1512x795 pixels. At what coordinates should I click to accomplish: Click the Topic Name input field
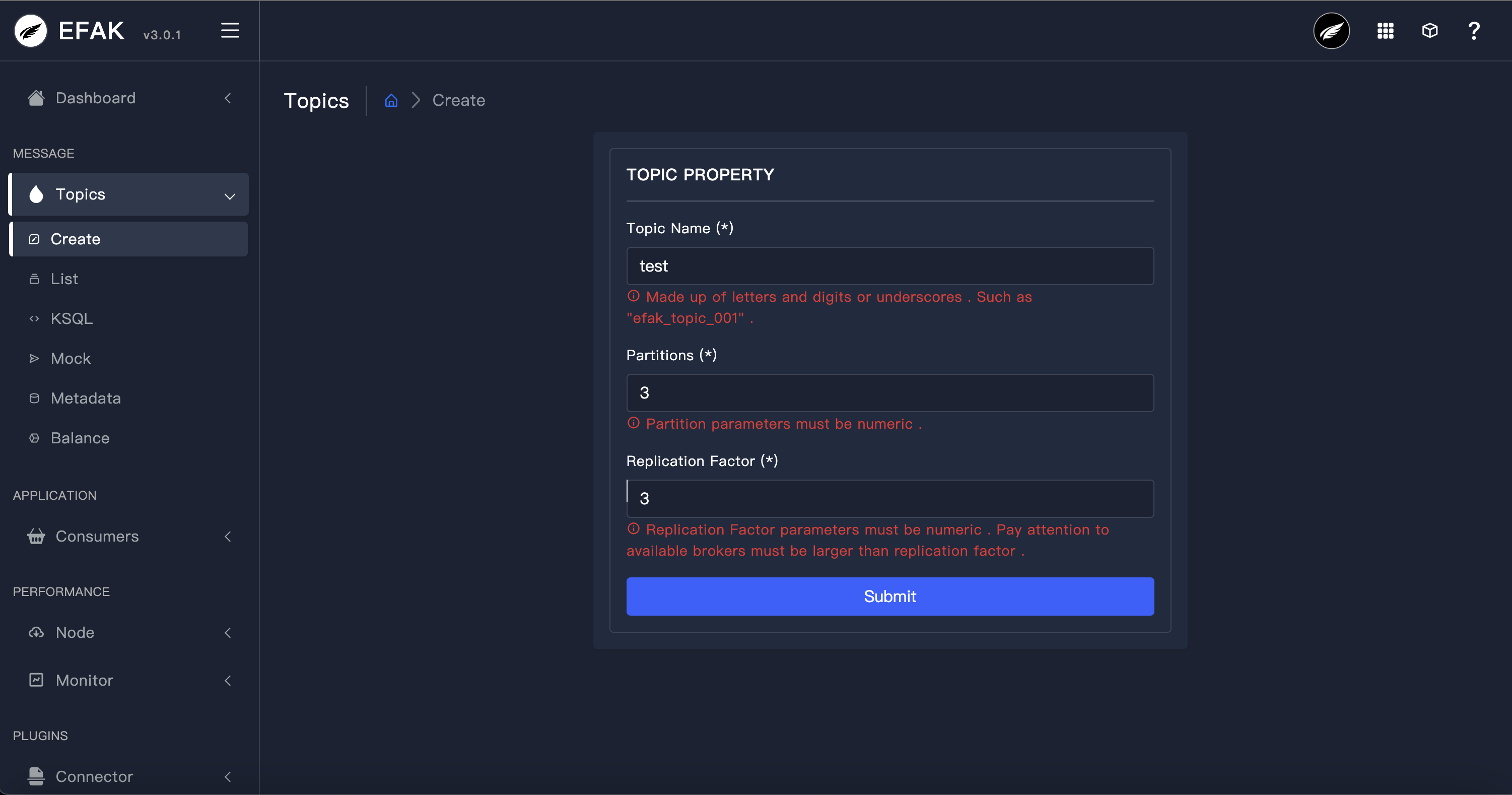coord(889,266)
